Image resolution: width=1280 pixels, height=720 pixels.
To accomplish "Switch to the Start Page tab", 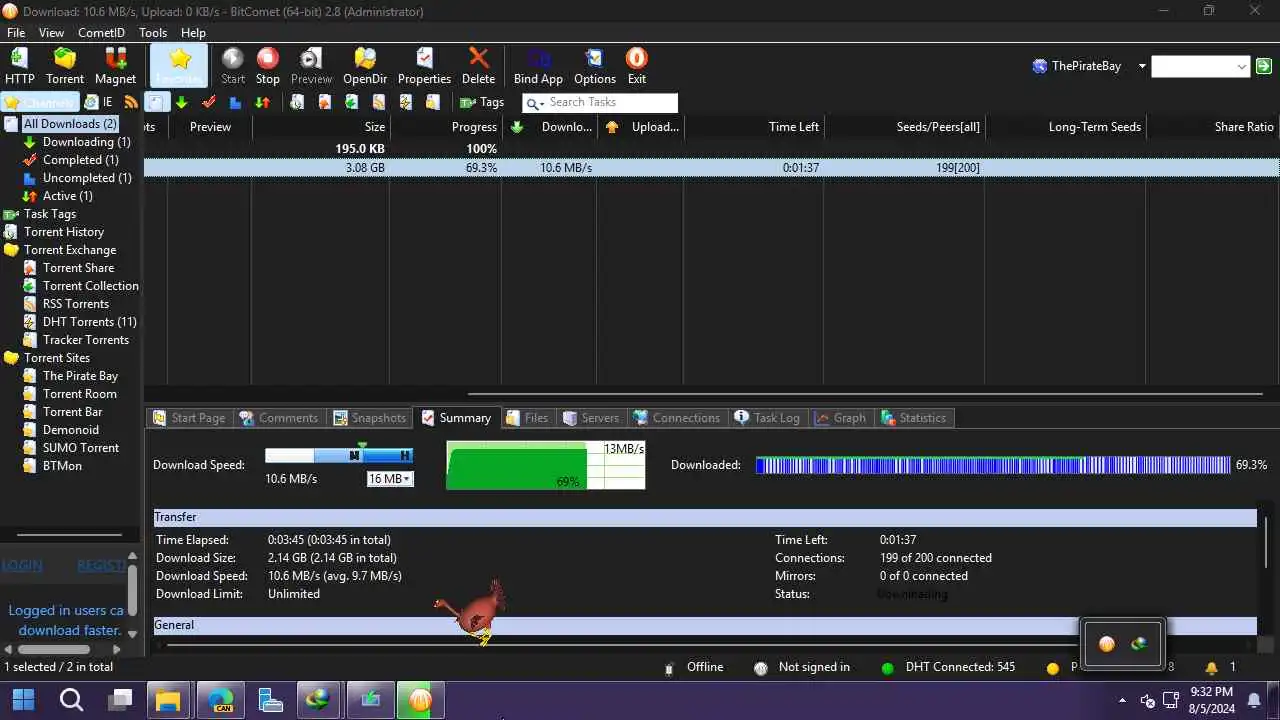I will 188,418.
